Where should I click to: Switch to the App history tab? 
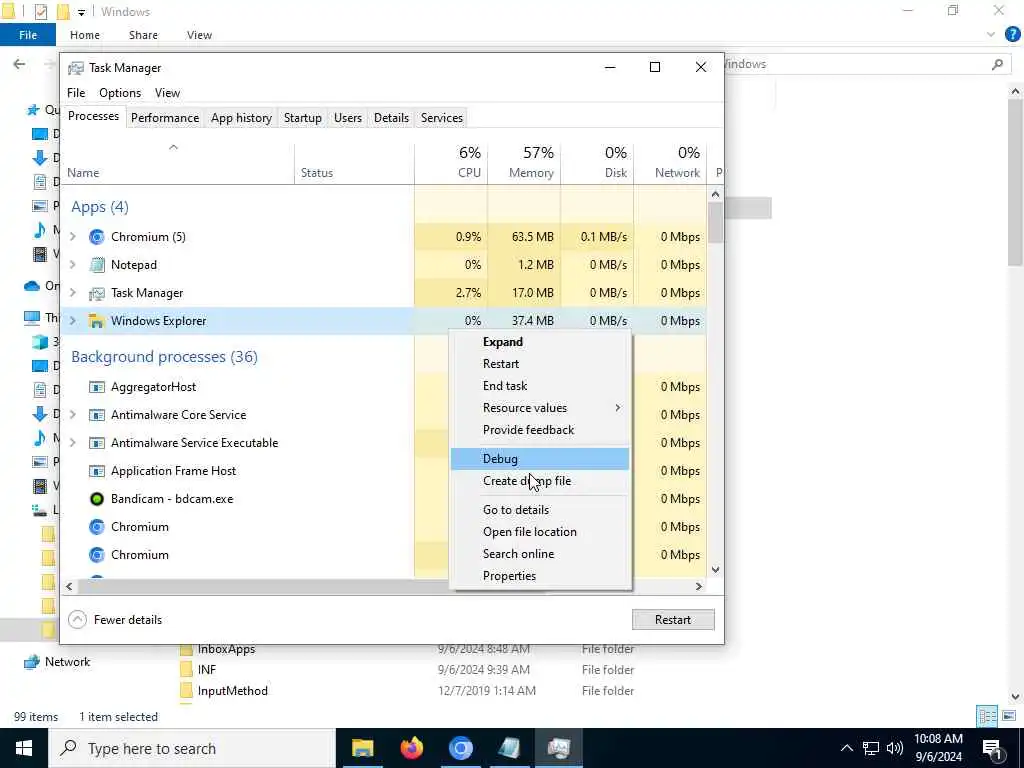pyautogui.click(x=241, y=118)
